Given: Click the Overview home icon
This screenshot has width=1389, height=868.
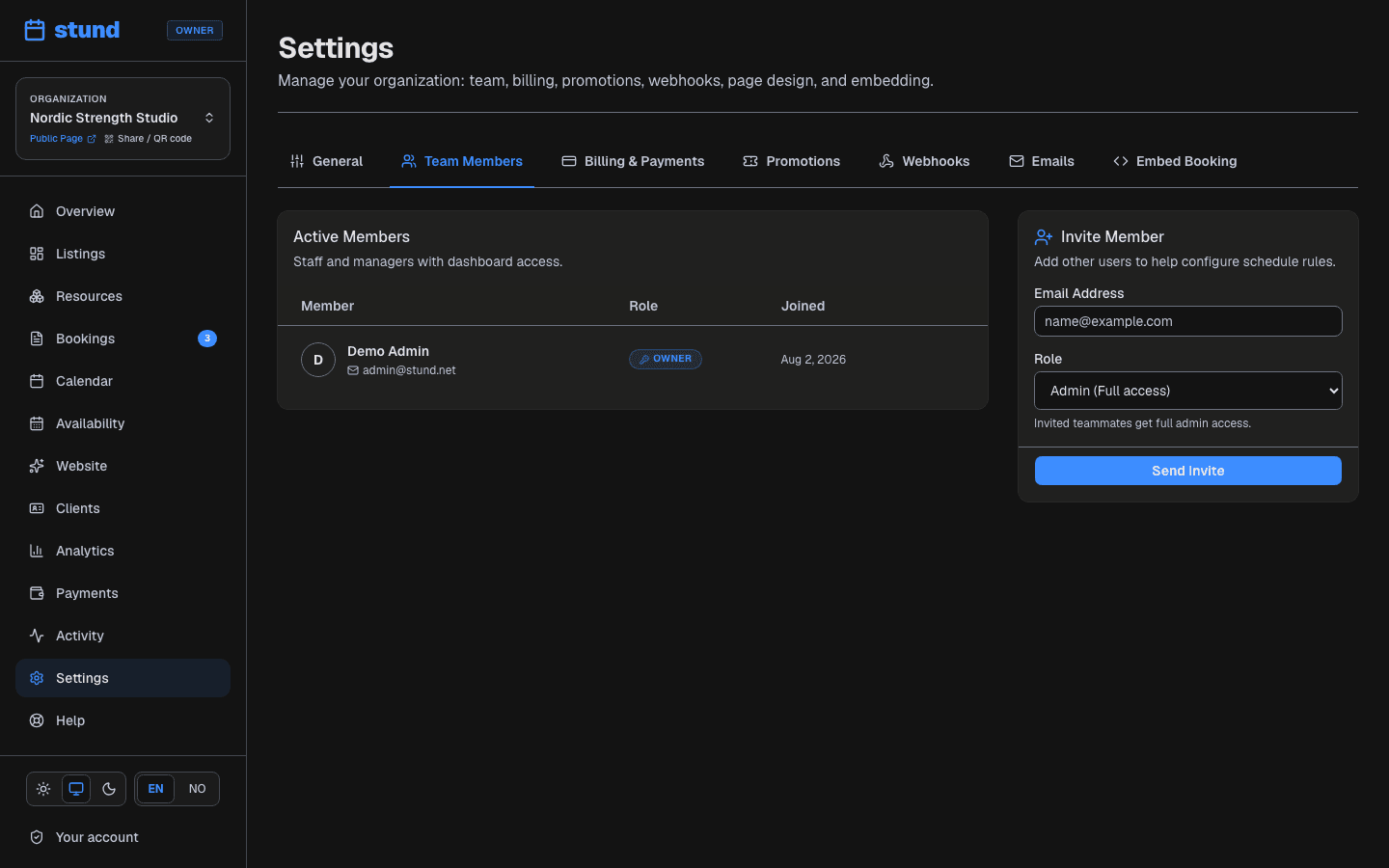Looking at the screenshot, I should point(37,211).
